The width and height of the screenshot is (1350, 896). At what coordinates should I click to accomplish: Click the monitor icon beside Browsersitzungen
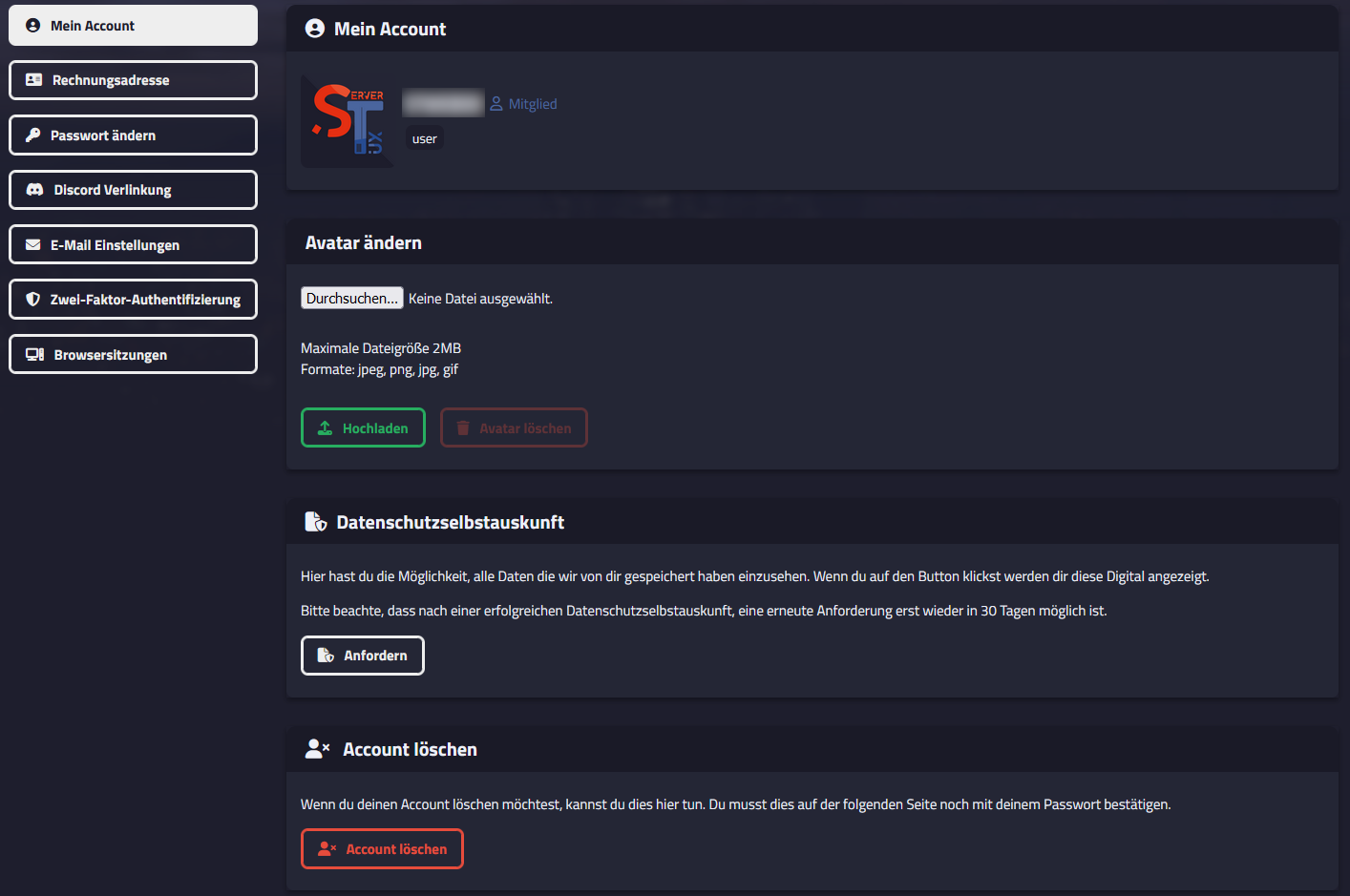pyautogui.click(x=34, y=355)
